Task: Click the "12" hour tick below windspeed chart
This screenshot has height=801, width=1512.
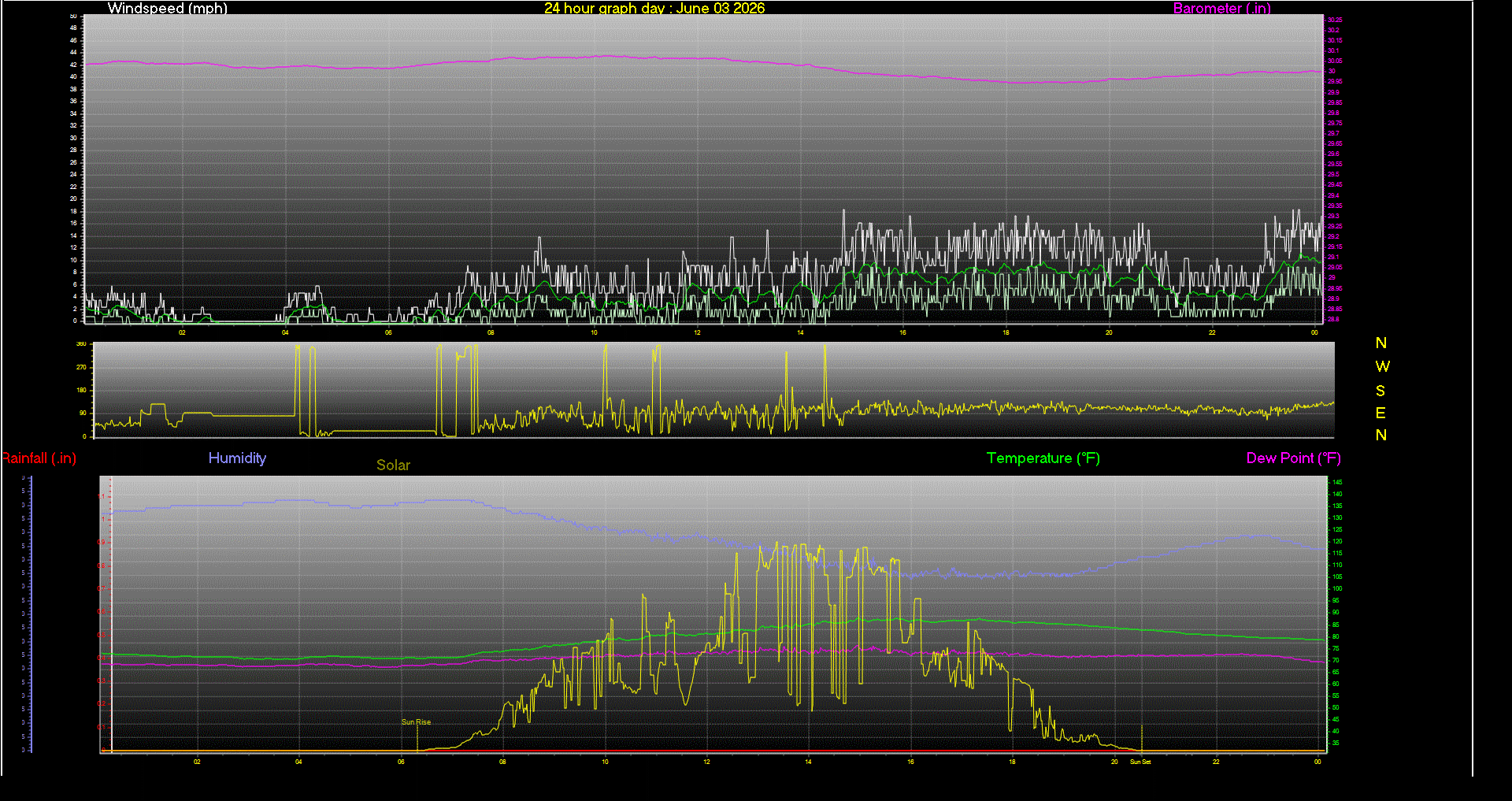Action: 697,332
